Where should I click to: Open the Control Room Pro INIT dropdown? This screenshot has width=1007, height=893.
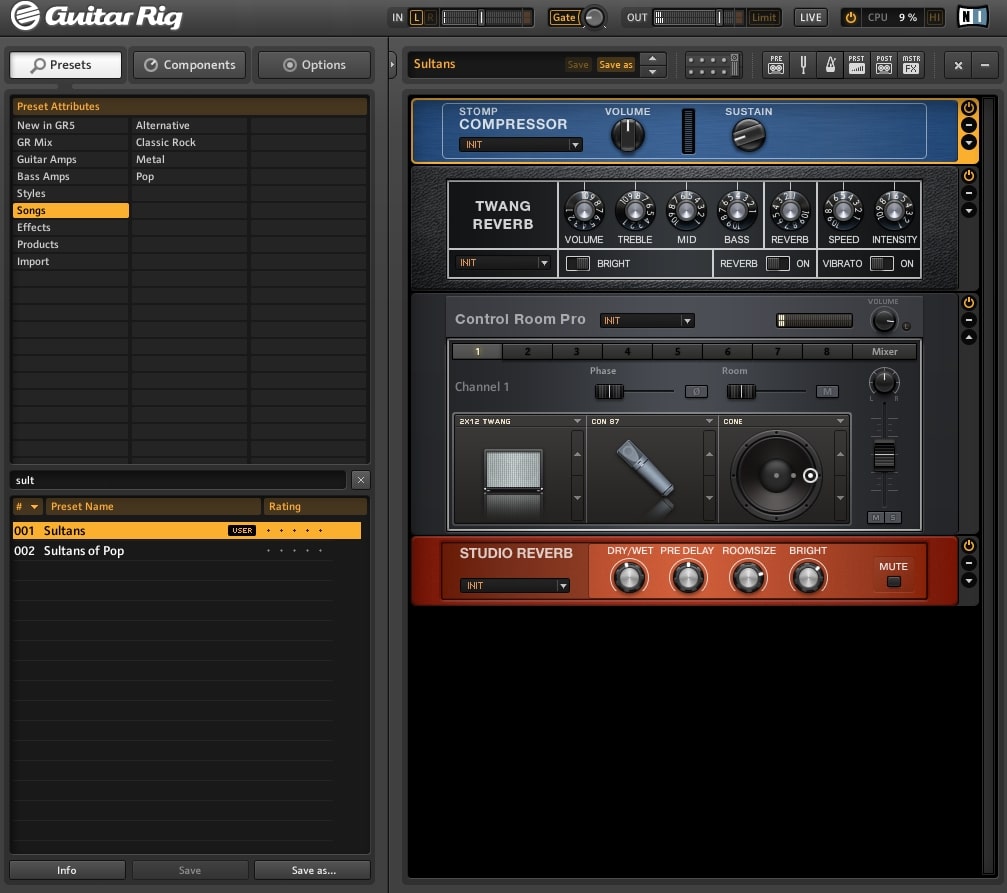point(647,321)
